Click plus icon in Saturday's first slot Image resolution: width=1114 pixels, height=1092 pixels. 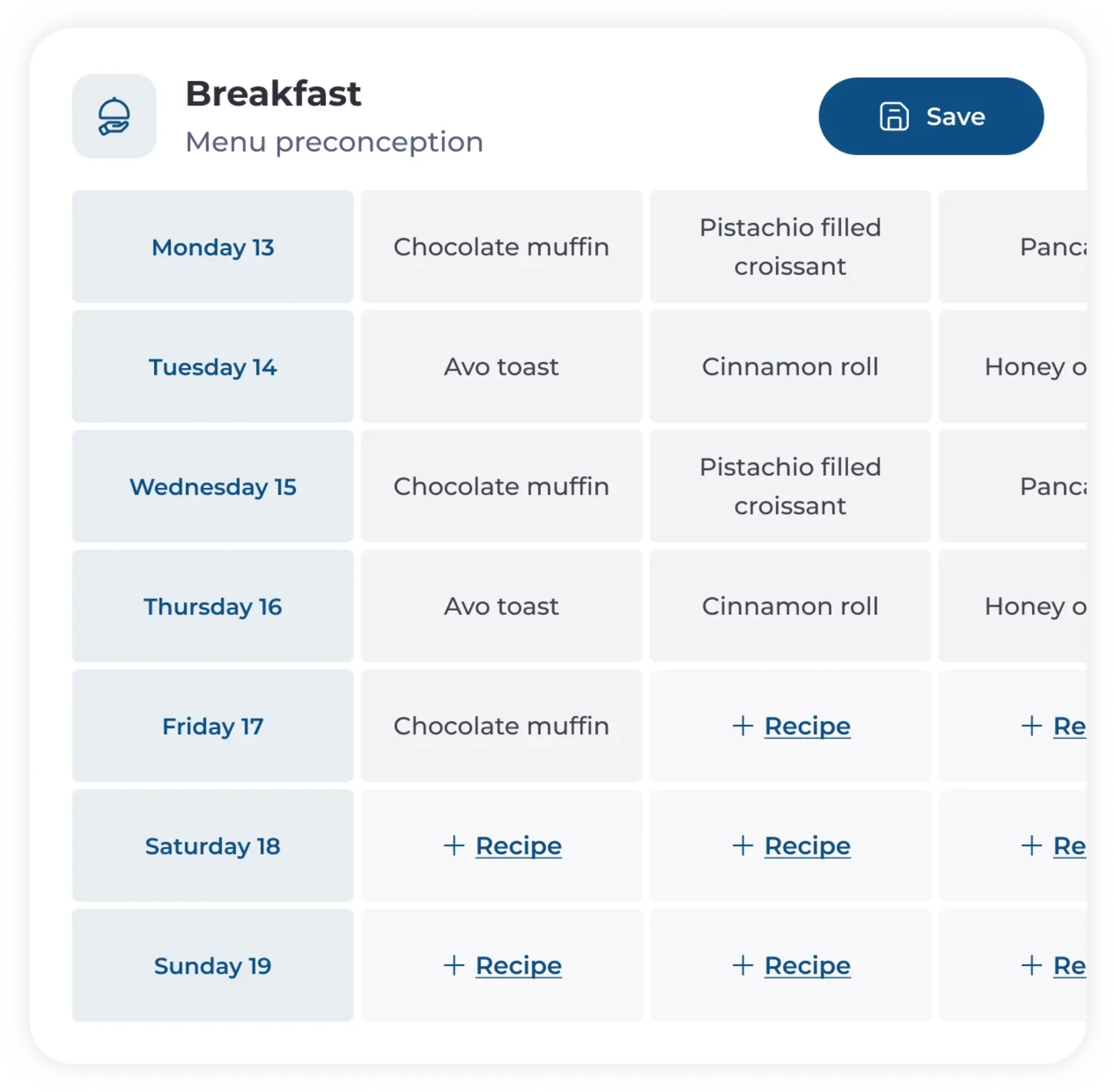click(454, 845)
